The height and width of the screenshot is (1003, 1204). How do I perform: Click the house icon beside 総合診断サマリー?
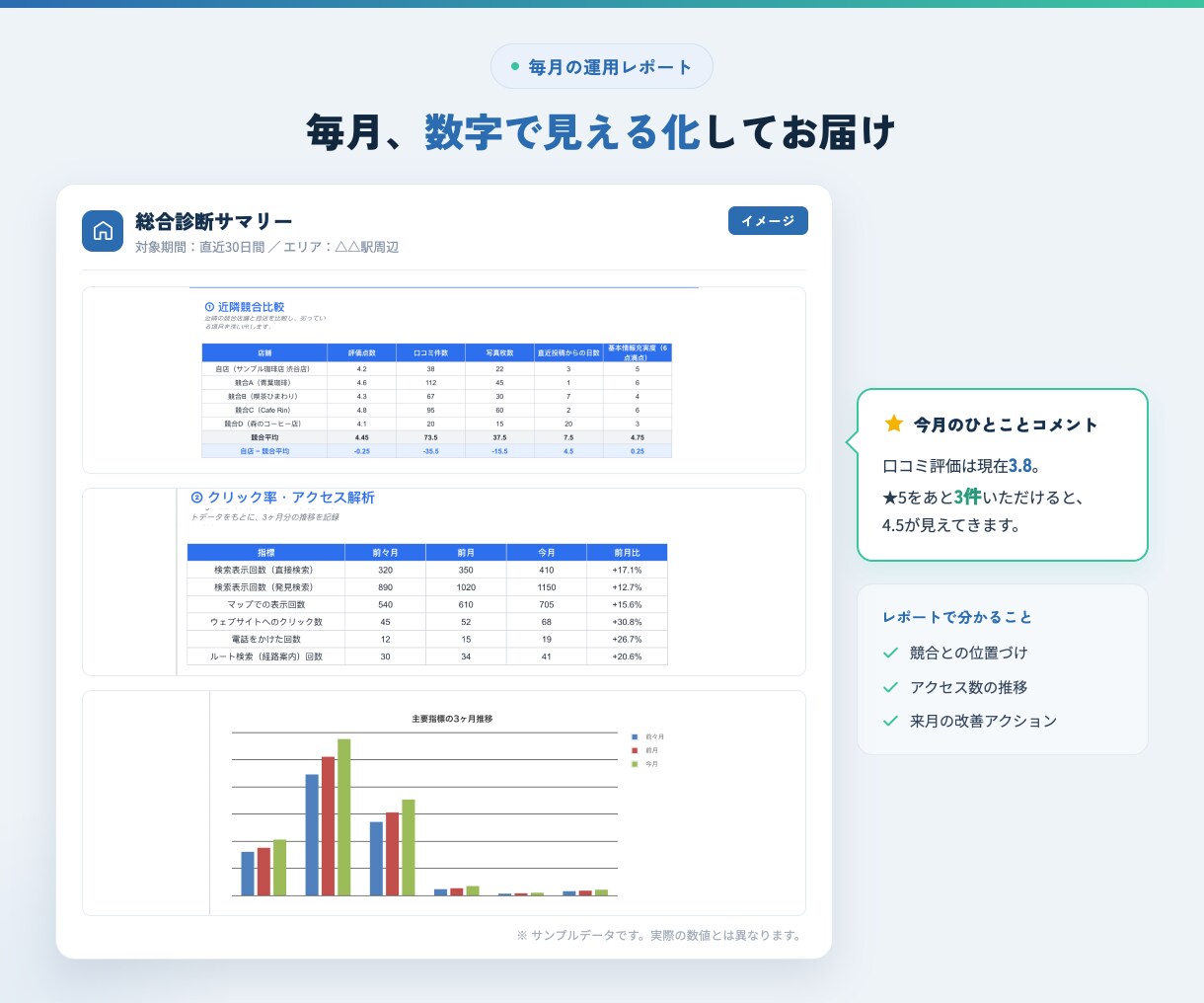click(x=103, y=231)
